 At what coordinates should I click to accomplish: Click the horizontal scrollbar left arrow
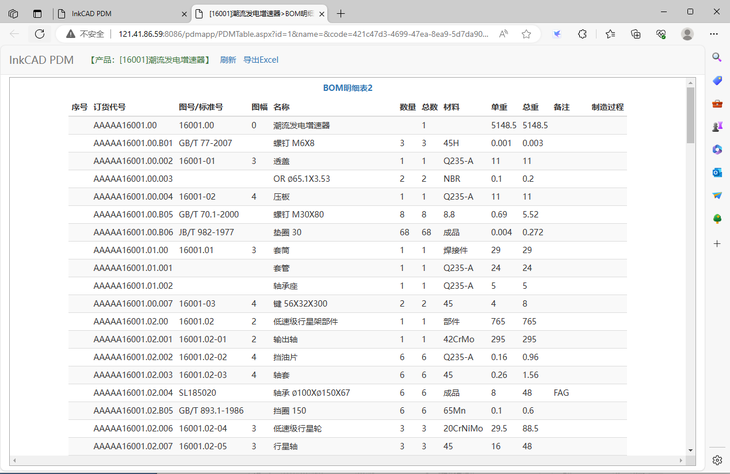[15, 460]
